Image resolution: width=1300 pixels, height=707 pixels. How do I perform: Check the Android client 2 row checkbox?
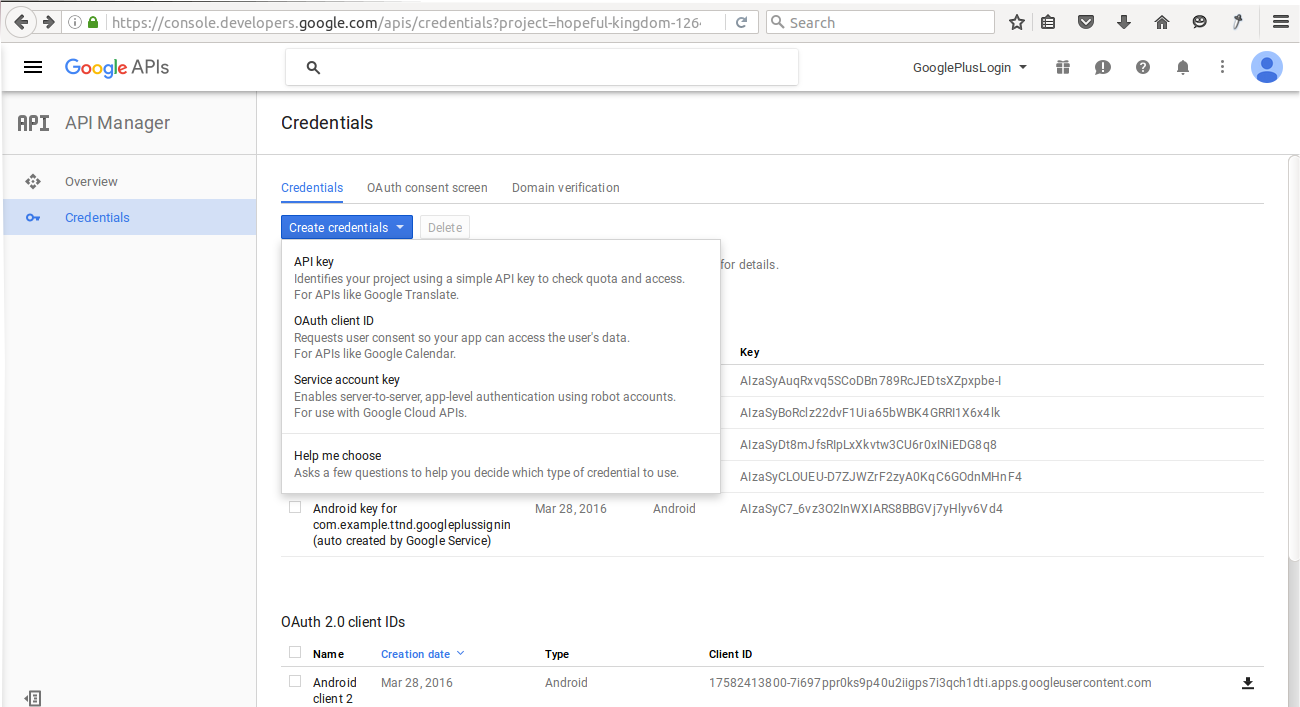point(295,682)
